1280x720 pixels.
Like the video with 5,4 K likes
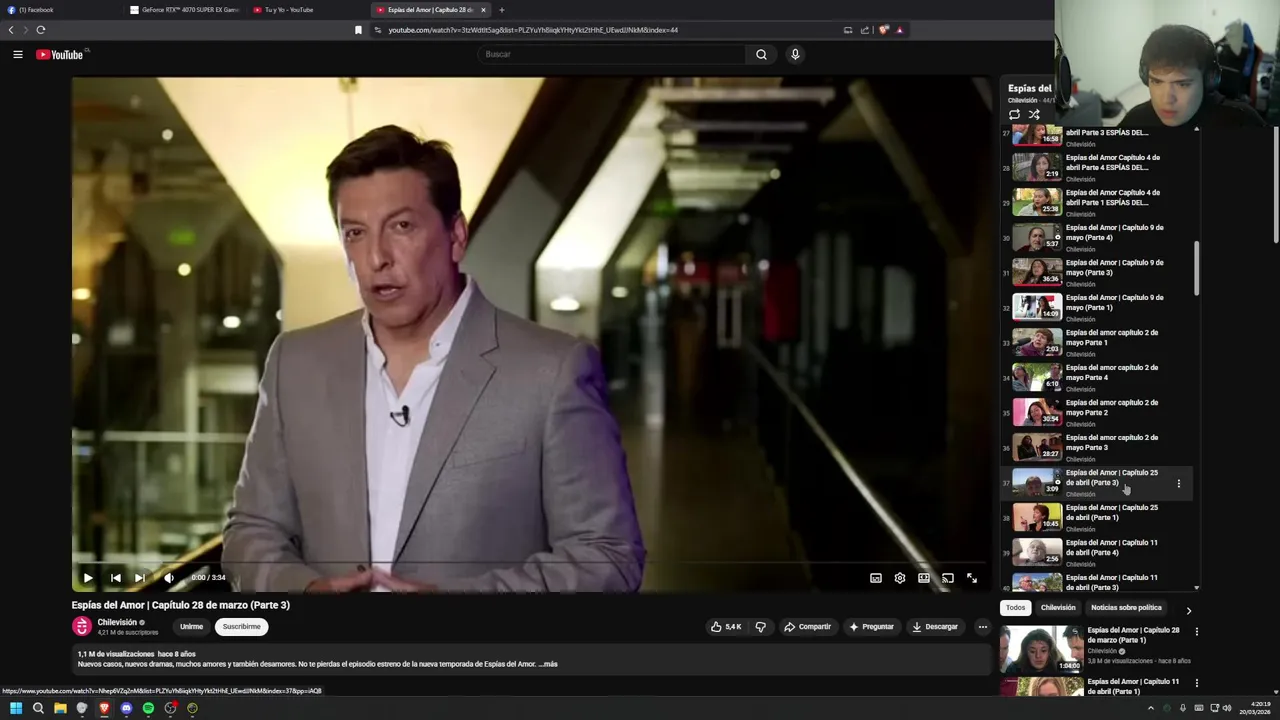(x=726, y=627)
